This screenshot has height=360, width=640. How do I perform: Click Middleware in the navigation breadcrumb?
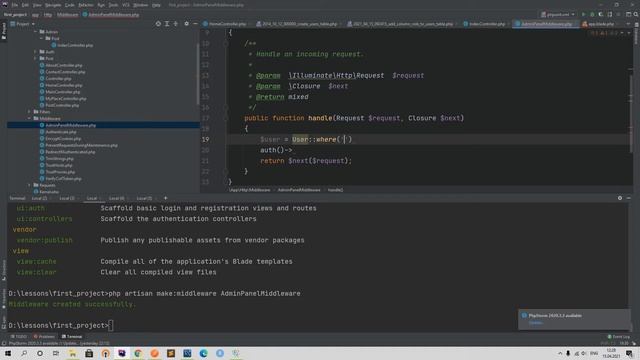tap(67, 15)
